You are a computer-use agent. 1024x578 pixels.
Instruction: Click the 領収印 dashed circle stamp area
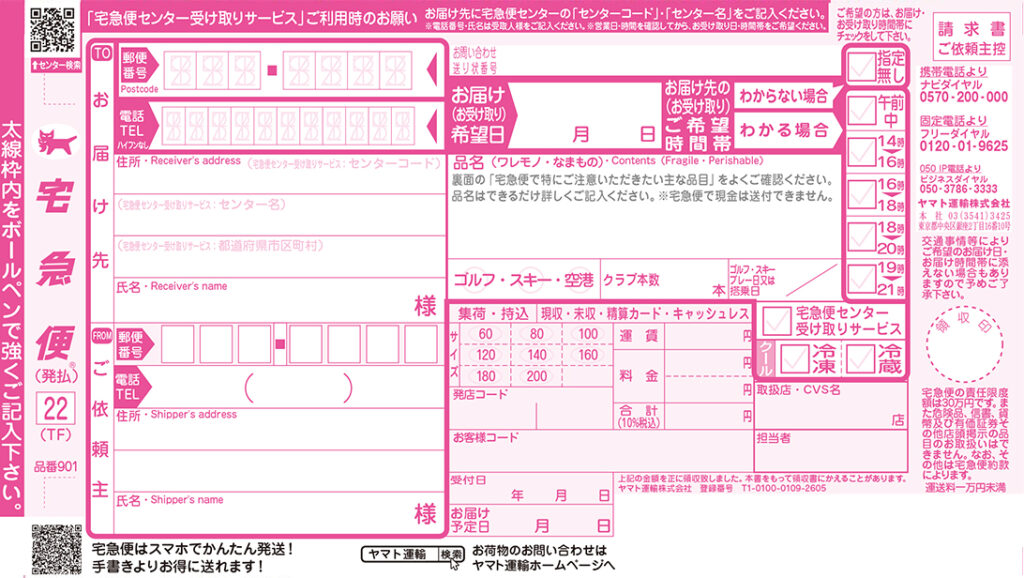pos(964,345)
